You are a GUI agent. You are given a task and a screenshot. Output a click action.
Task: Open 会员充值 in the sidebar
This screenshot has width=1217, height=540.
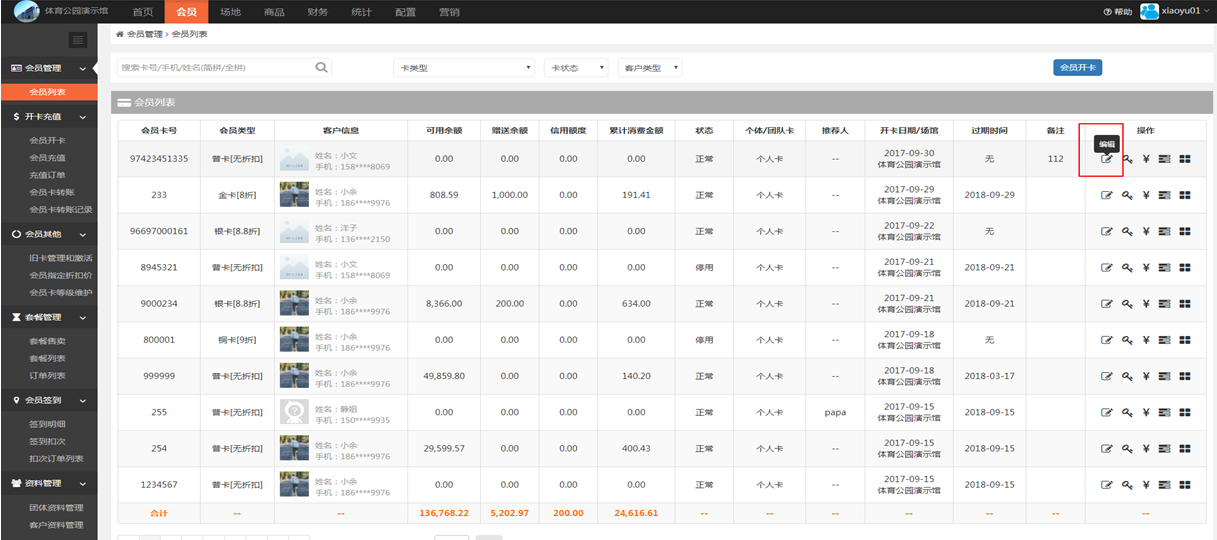(48, 158)
